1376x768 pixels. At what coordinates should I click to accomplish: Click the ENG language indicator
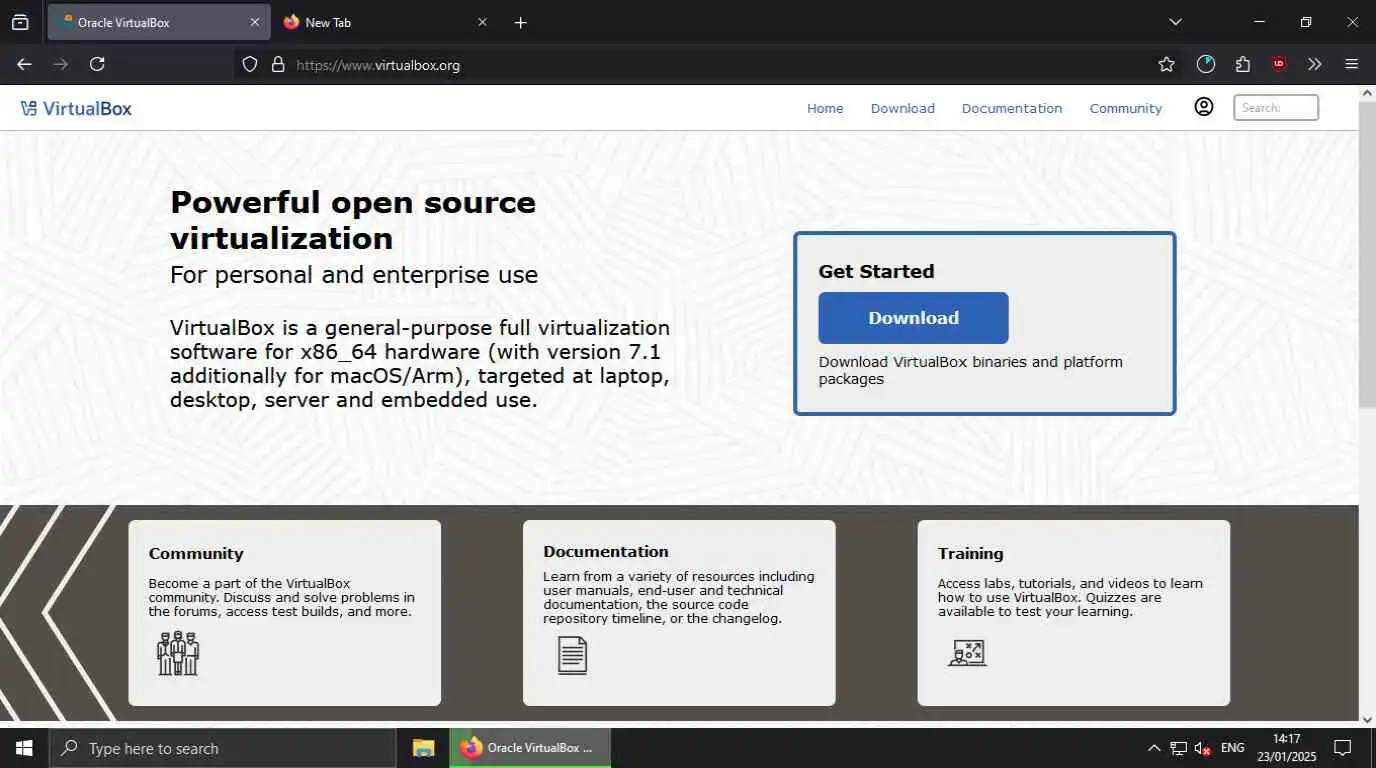click(1233, 748)
